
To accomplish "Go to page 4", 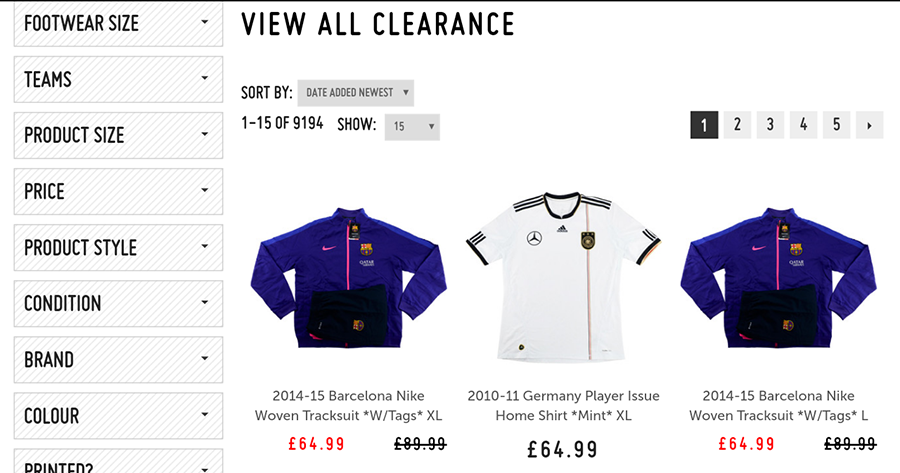I will coord(803,125).
